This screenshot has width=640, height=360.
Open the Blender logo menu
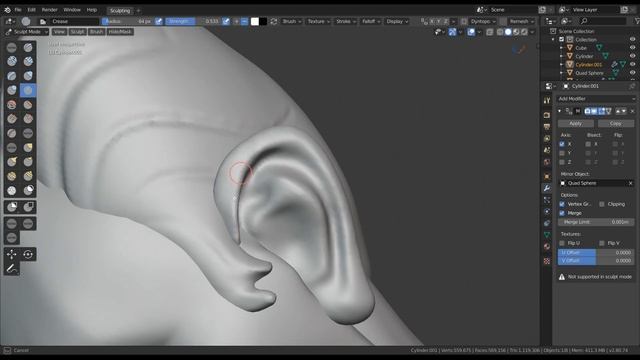click(7, 10)
